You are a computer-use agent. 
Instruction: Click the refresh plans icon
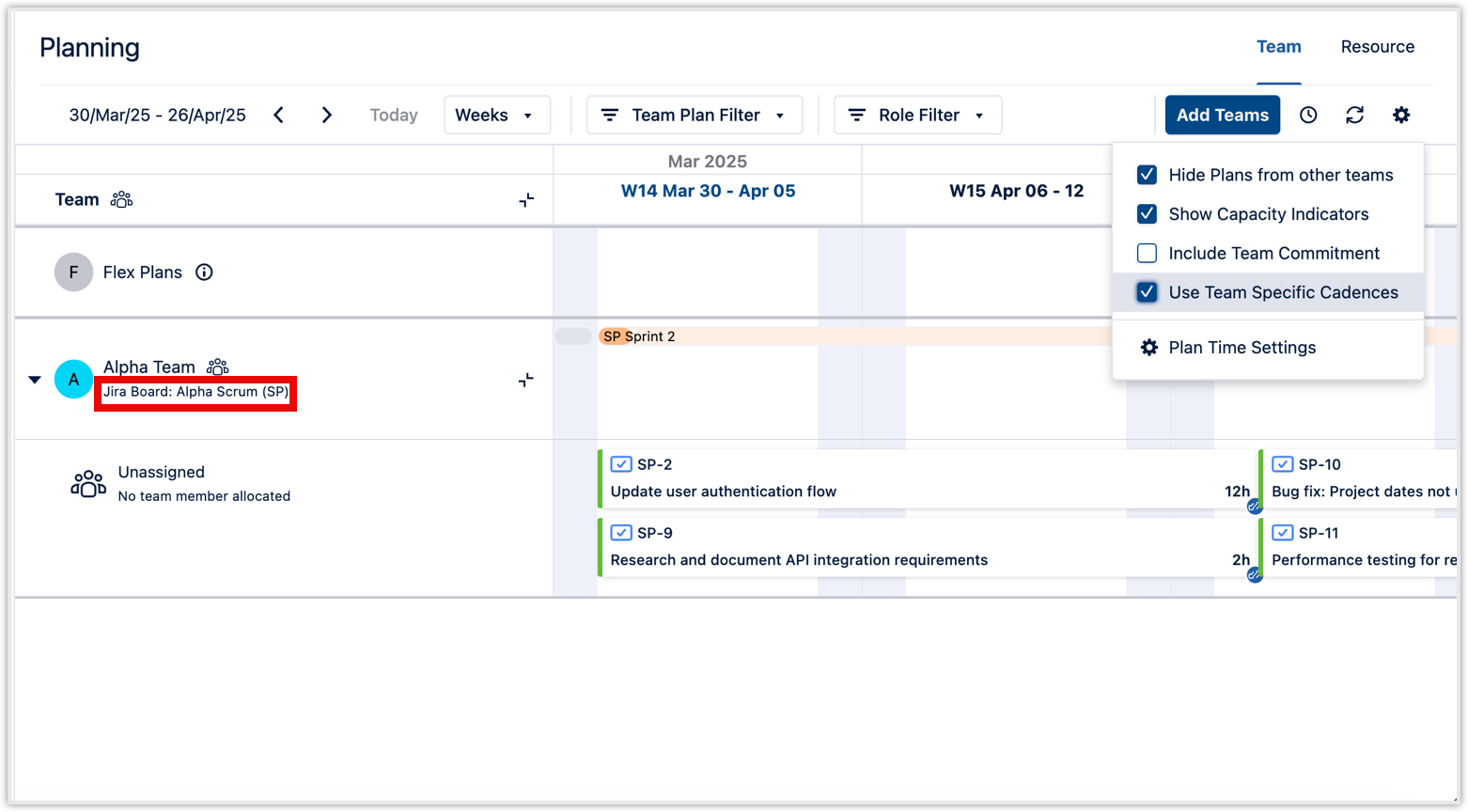(x=1354, y=115)
